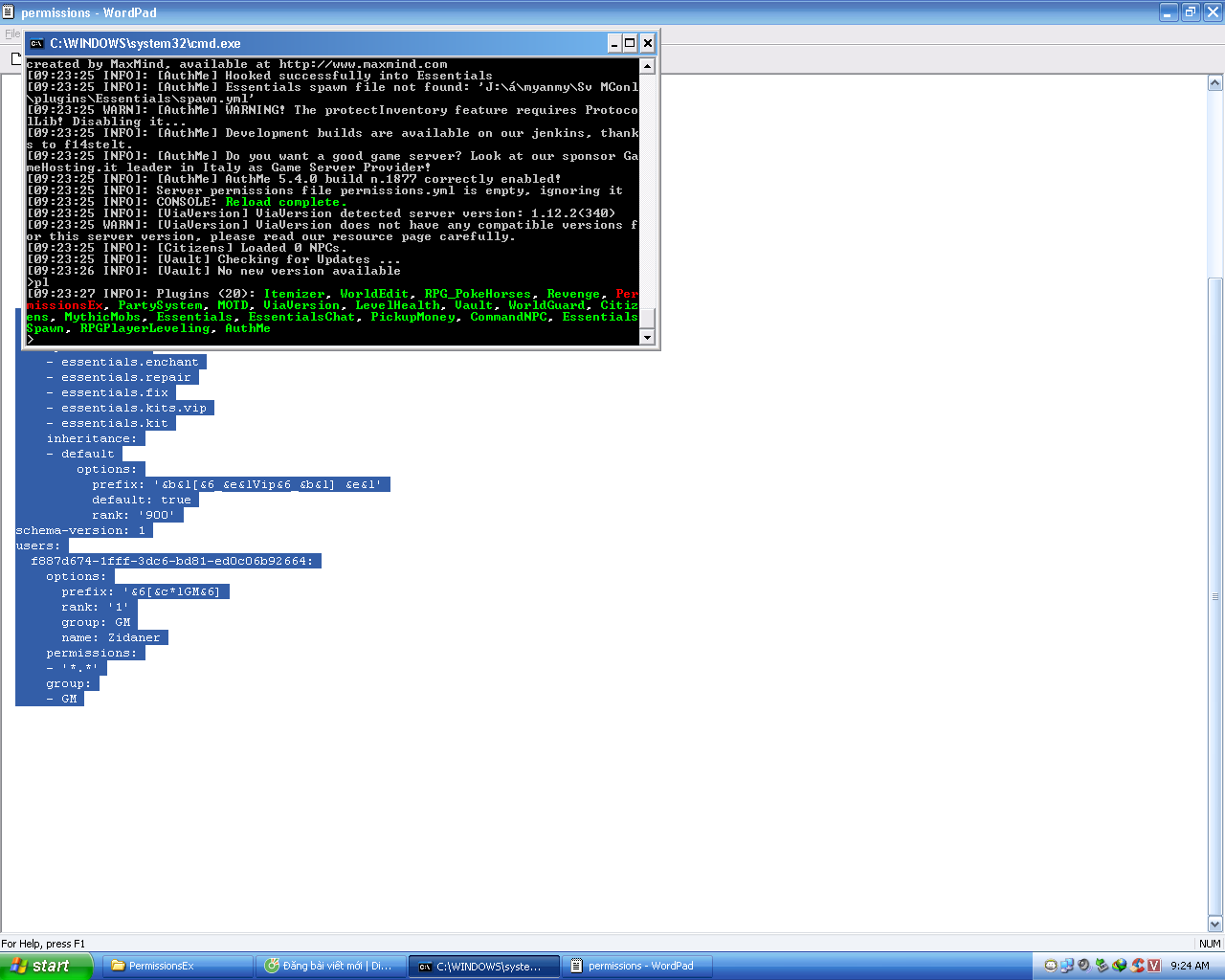Image resolution: width=1225 pixels, height=980 pixels.
Task: Close the cmd.exe console window
Action: pos(648,43)
